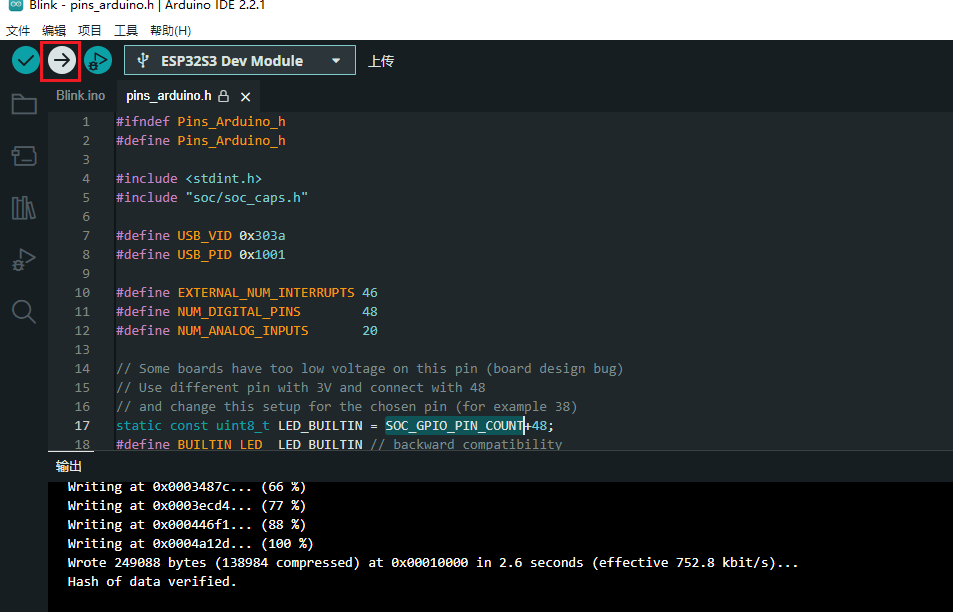
Task: Click the Arduino IDE app logo
Action: 15,5
